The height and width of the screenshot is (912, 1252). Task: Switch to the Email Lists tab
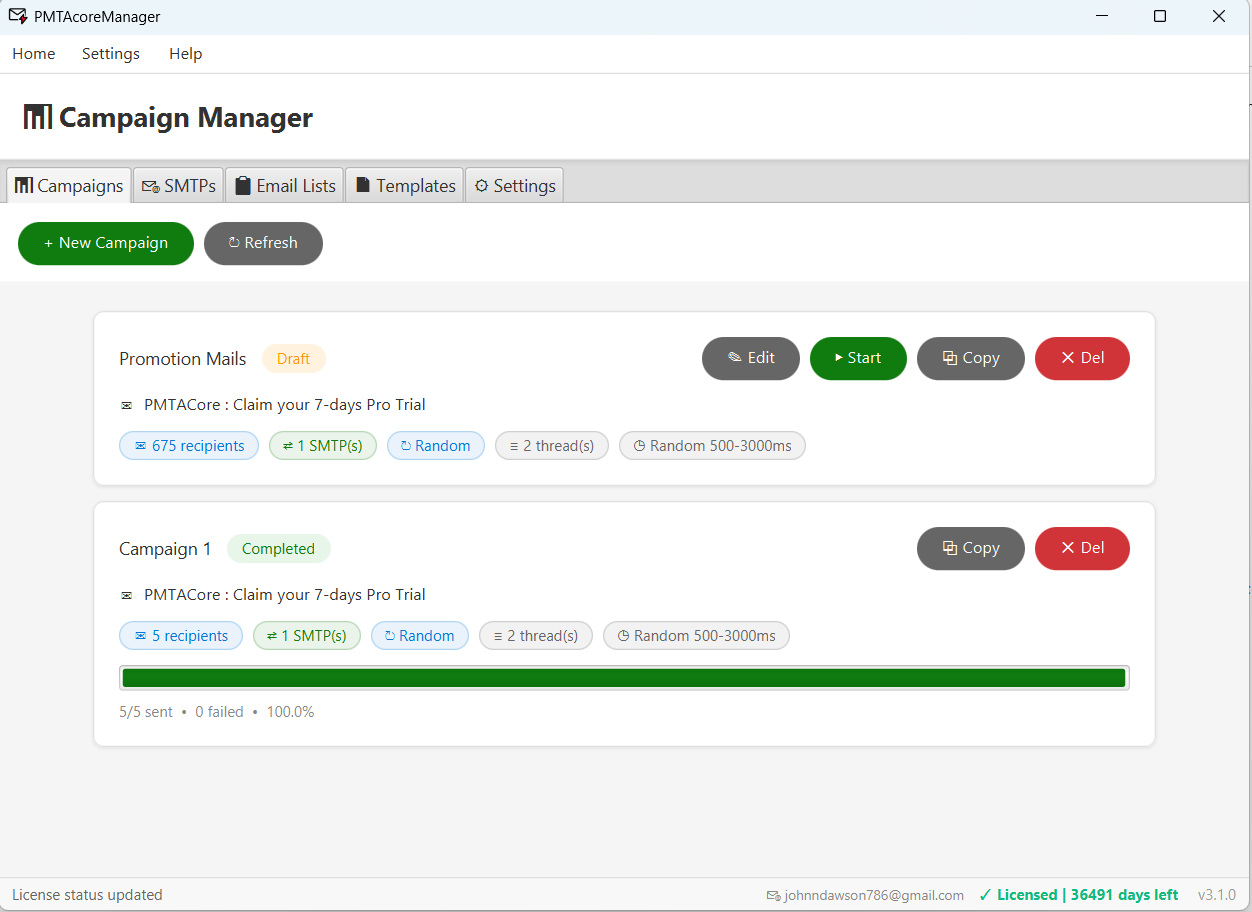pyautogui.click(x=284, y=185)
